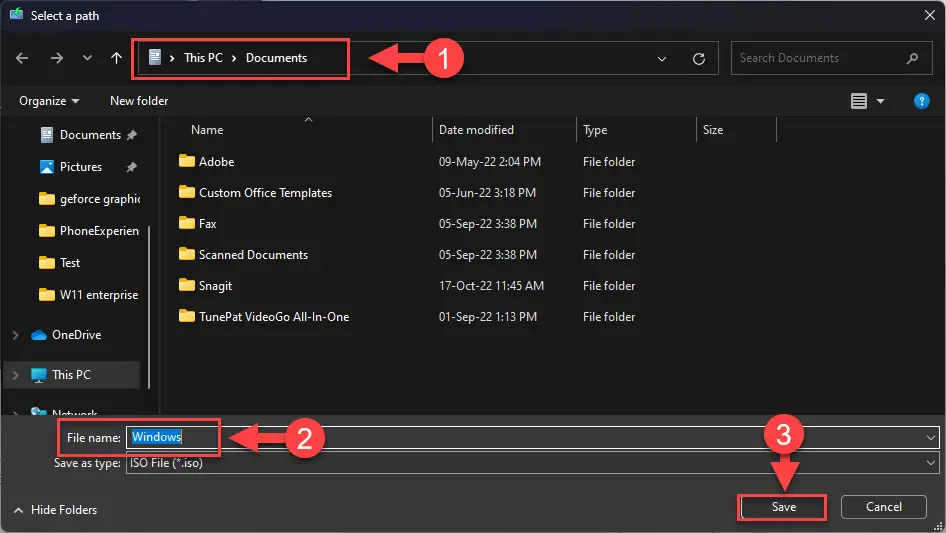This screenshot has width=946, height=533.
Task: Click the Adobe folder icon
Action: click(187, 161)
